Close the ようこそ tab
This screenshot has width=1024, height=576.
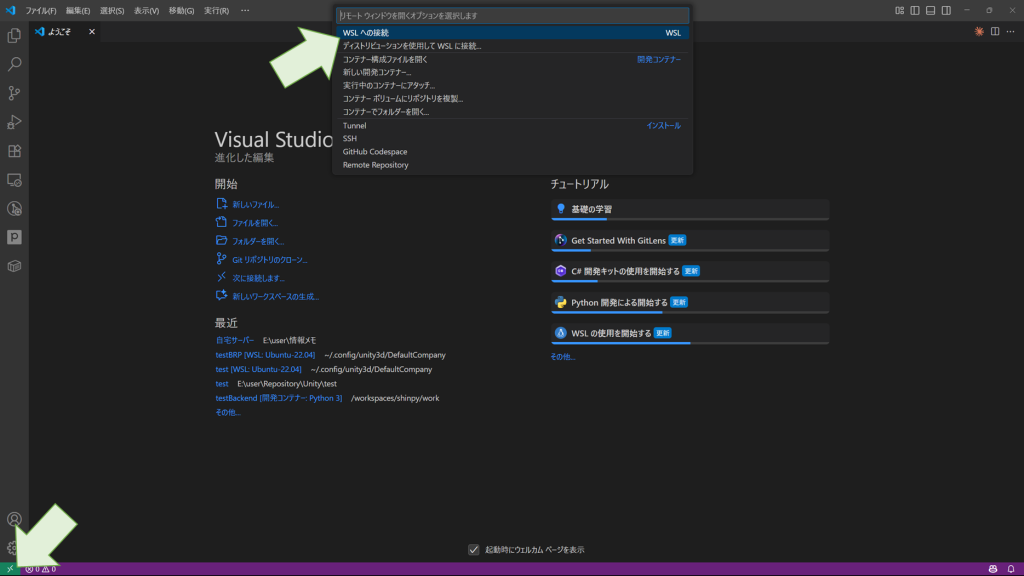(x=92, y=31)
